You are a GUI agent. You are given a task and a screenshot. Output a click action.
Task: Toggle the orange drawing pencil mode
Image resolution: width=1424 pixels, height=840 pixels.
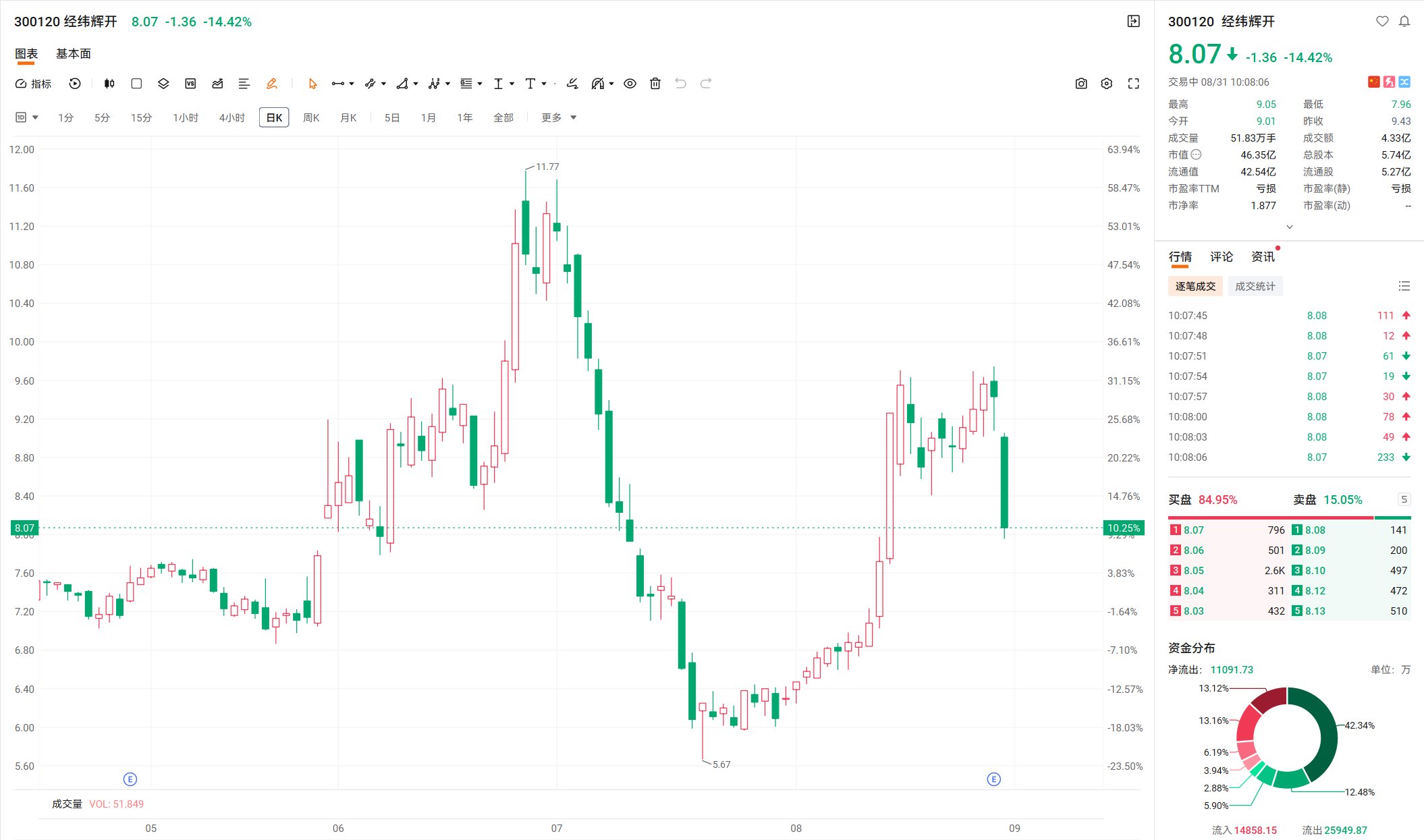point(272,84)
